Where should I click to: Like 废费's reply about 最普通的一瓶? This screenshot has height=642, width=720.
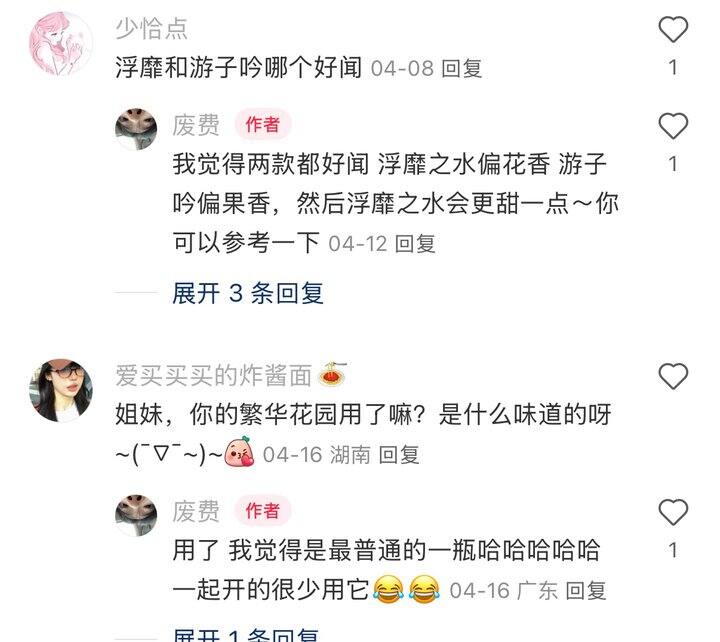[x=673, y=512]
